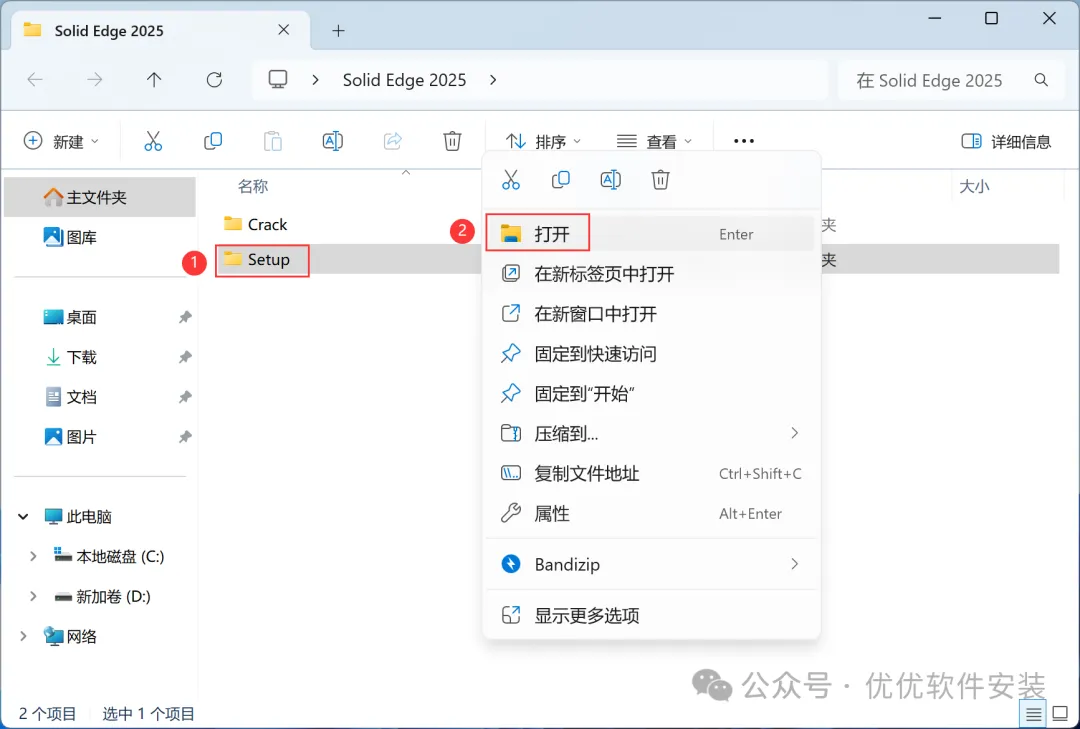This screenshot has width=1080, height=729.
Task: Go up one folder level
Action: pos(154,80)
